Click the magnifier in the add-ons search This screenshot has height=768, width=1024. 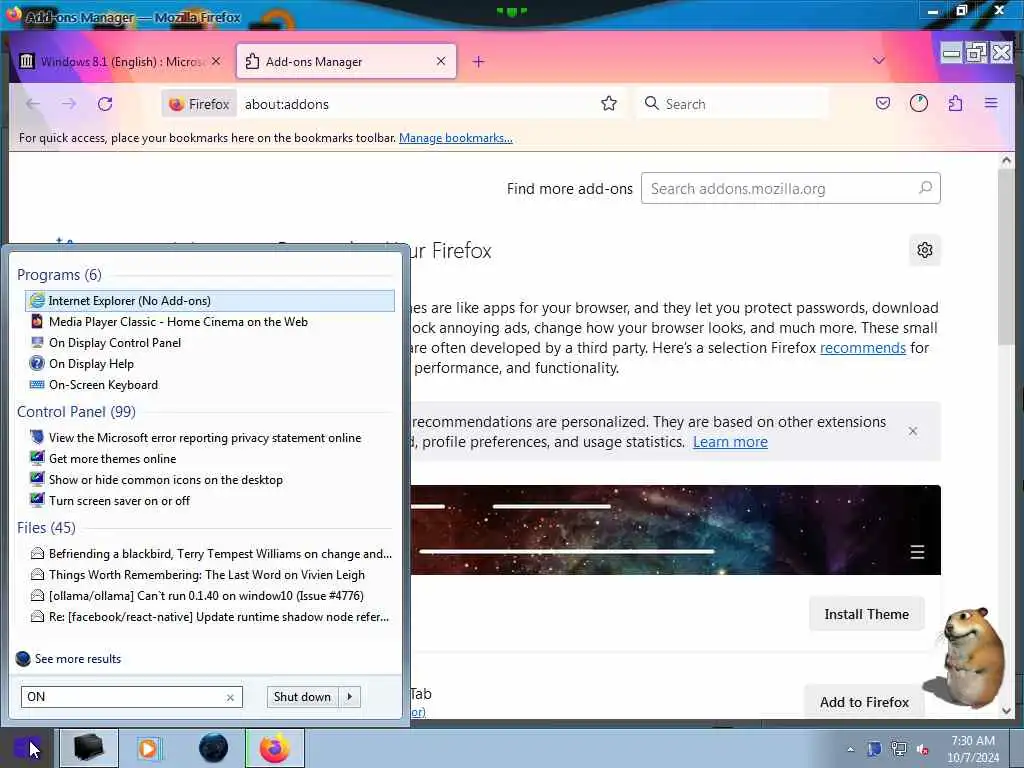click(925, 188)
